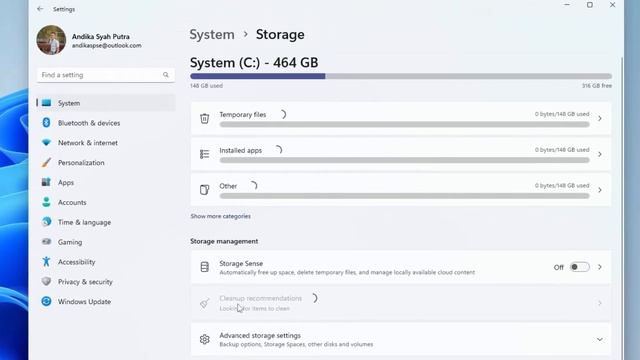Go to Personalization settings
This screenshot has height=360, width=640.
(106, 162)
